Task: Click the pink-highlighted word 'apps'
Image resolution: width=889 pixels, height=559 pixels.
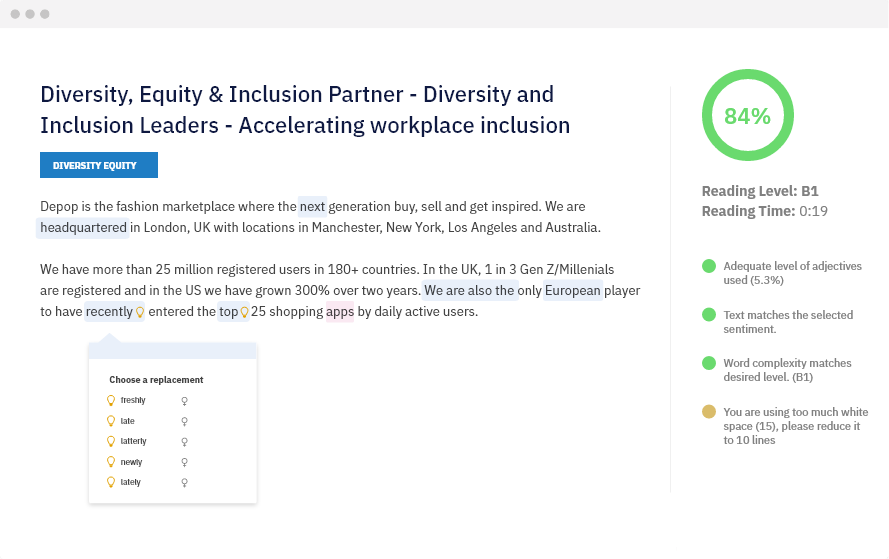Action: tap(340, 311)
